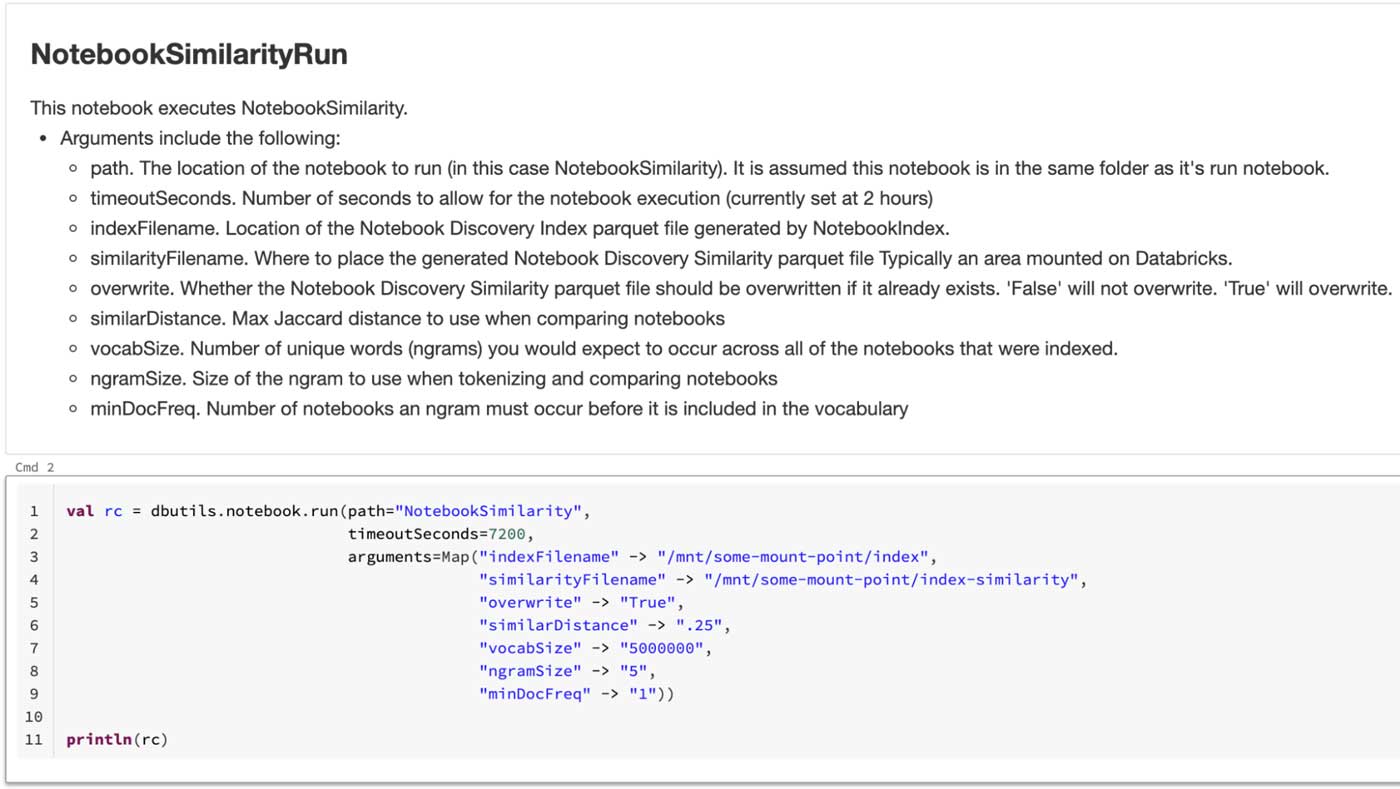This screenshot has width=1400, height=789.
Task: Click the Cmd 2 cell label
Action: (x=35, y=467)
